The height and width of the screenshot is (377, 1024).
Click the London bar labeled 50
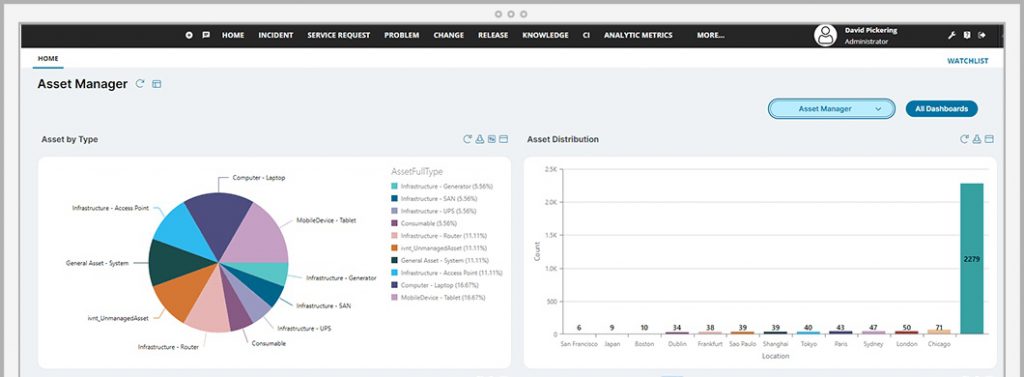tap(906, 333)
